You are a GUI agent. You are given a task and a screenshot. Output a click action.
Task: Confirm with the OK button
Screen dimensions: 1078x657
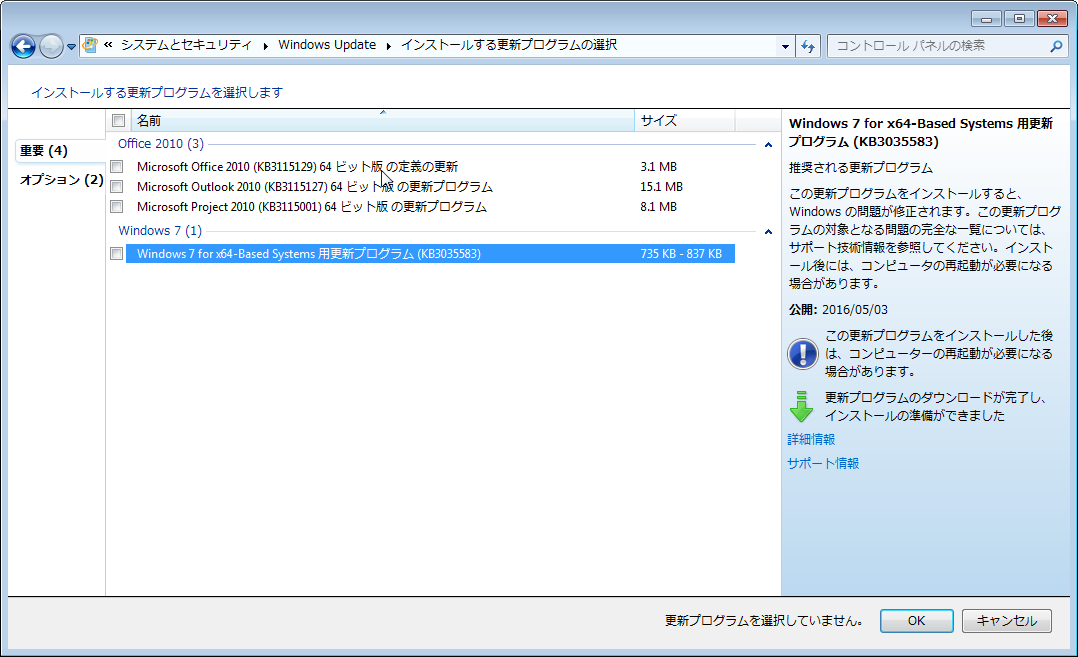click(x=916, y=621)
